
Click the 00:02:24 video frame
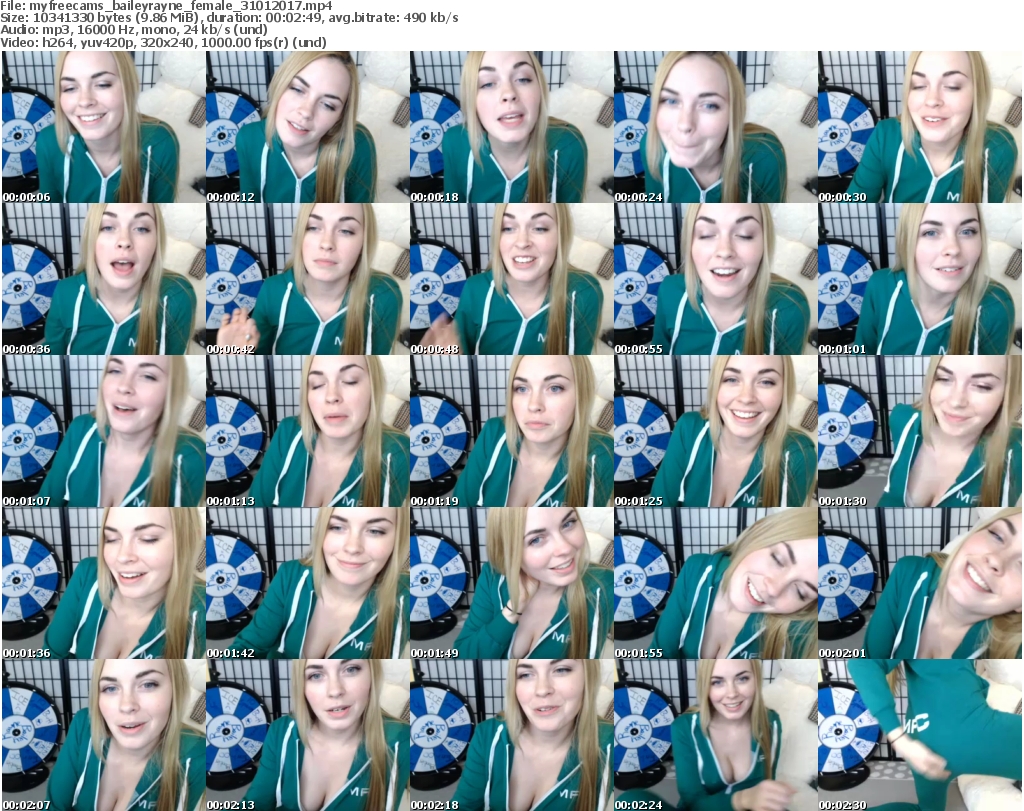pos(715,735)
